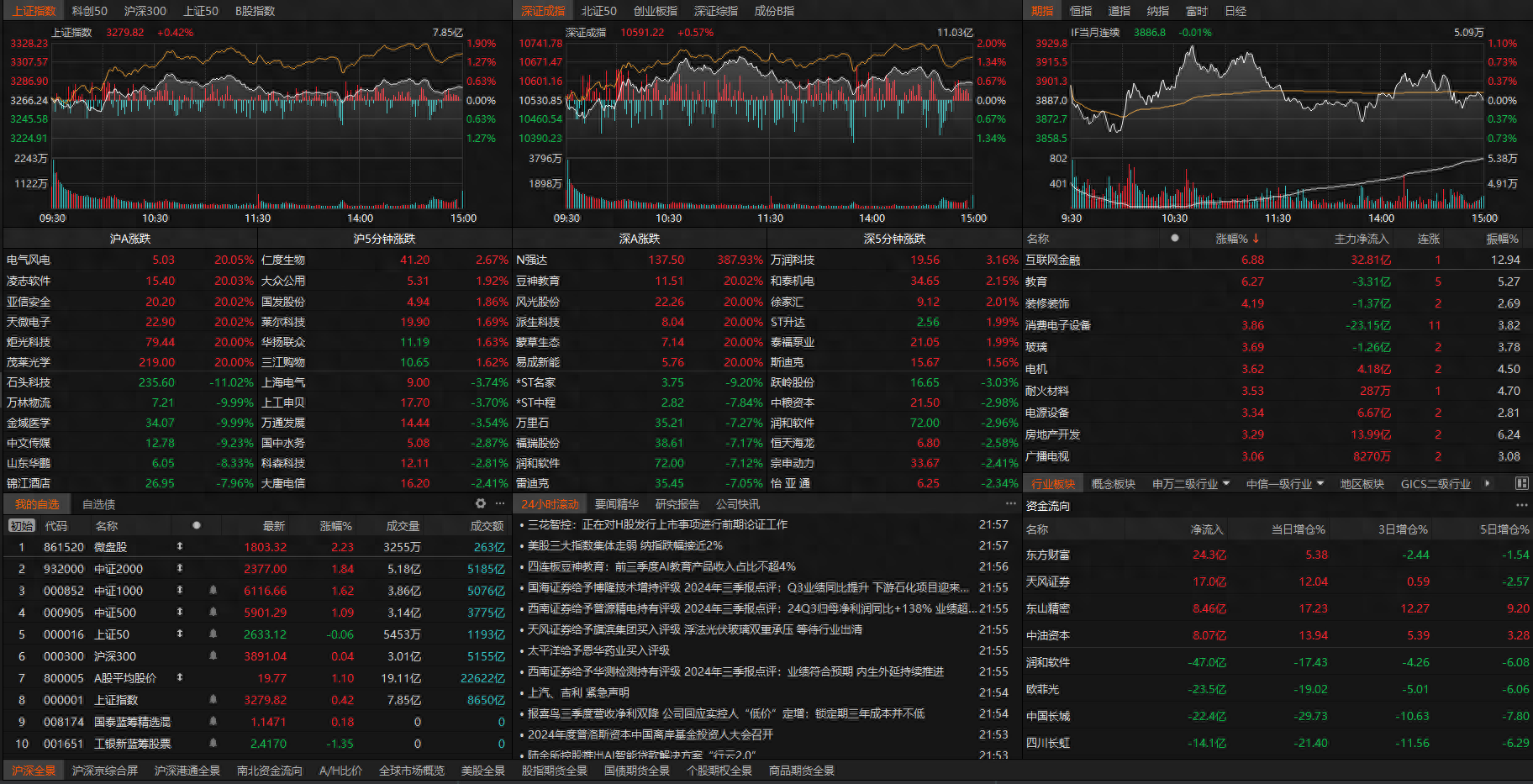
Task: Click the dot column header in sector table
Action: [x=1174, y=238]
